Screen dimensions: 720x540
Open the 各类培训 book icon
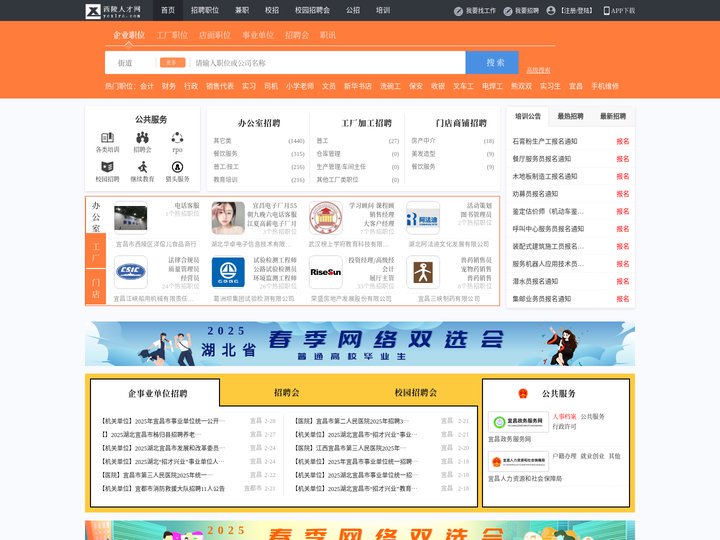point(107,137)
